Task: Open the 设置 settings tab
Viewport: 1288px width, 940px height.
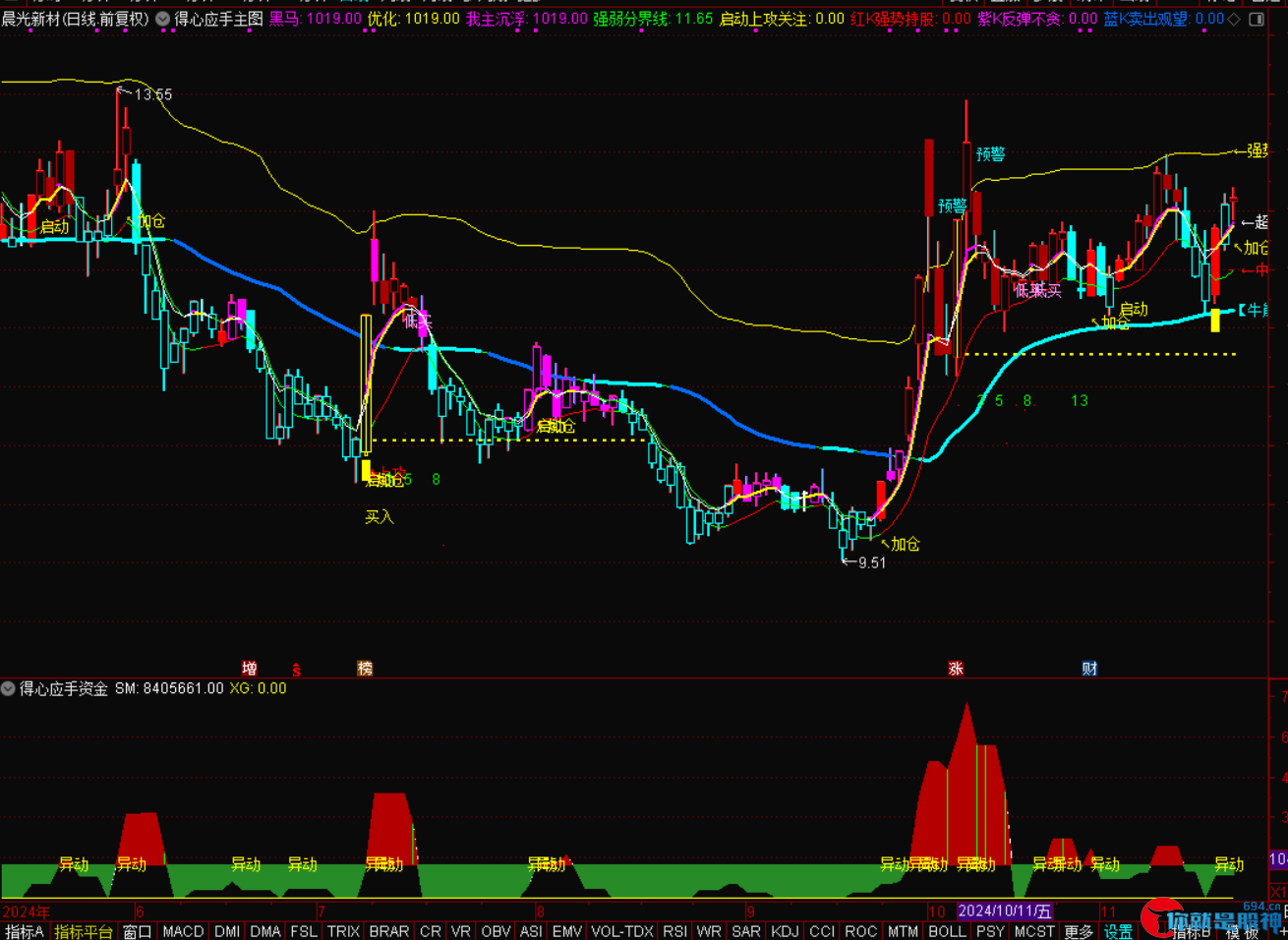Action: tap(1118, 931)
